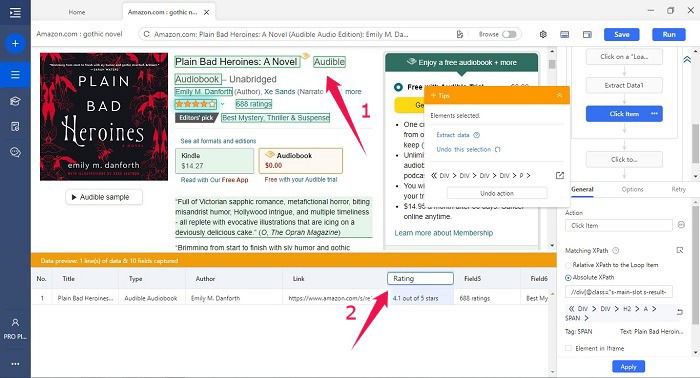Viewport: 700px width, 378px height.
Task: Click the Audible Audiobook table cell
Action: coord(151,298)
